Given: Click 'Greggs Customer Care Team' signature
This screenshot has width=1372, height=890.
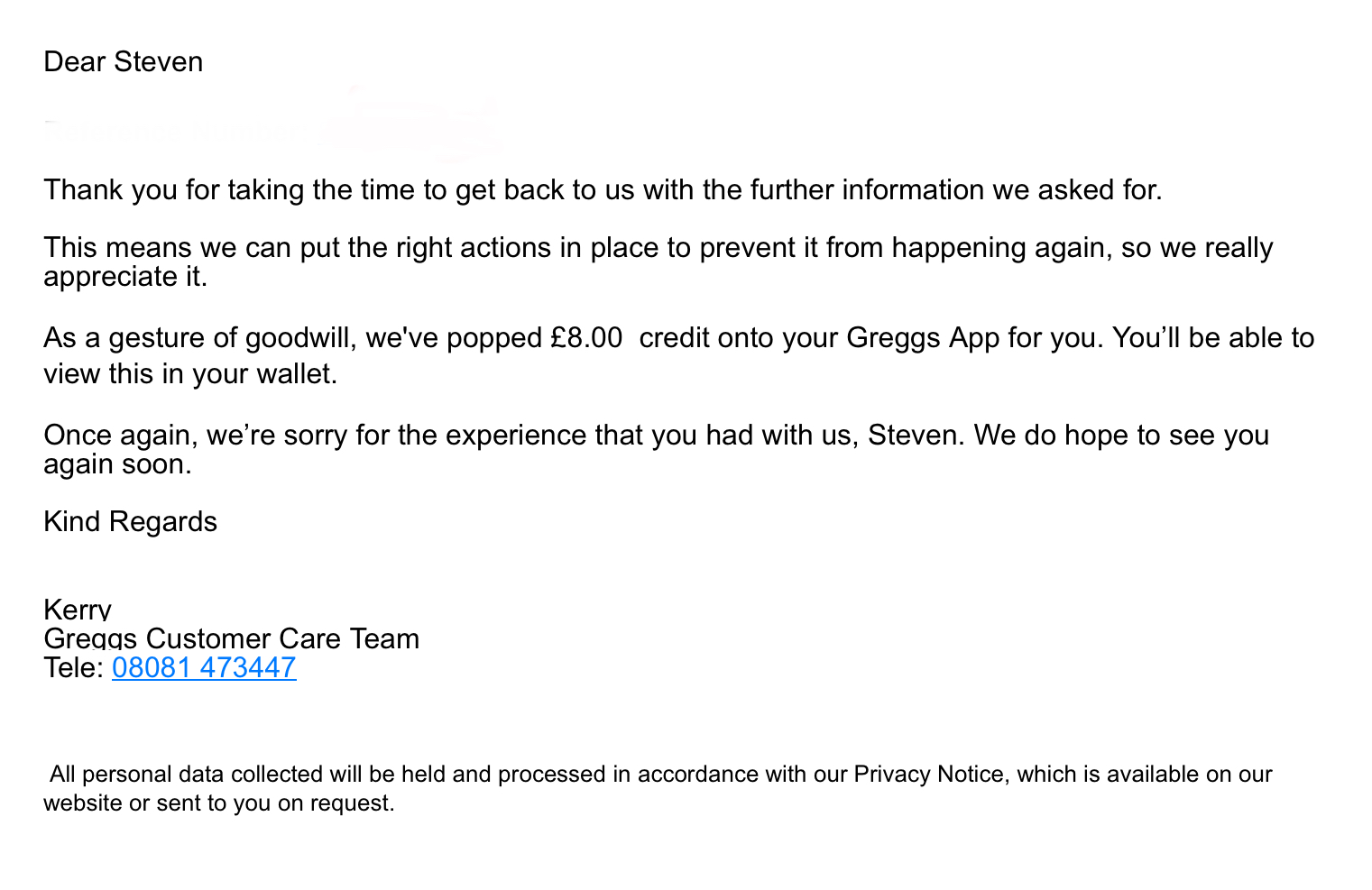Looking at the screenshot, I should (x=231, y=638).
